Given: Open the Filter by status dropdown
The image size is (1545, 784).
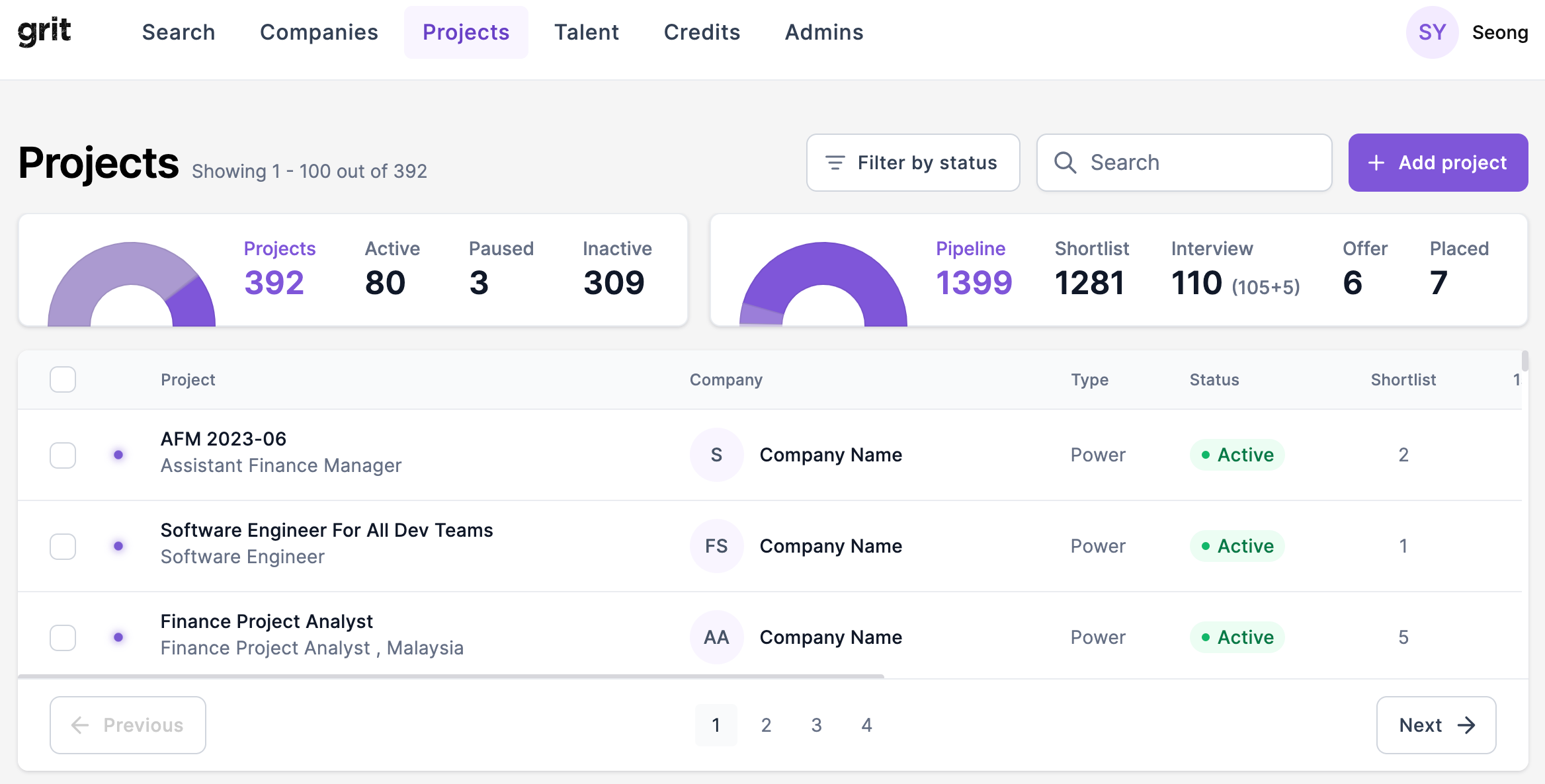Looking at the screenshot, I should pyautogui.click(x=913, y=163).
